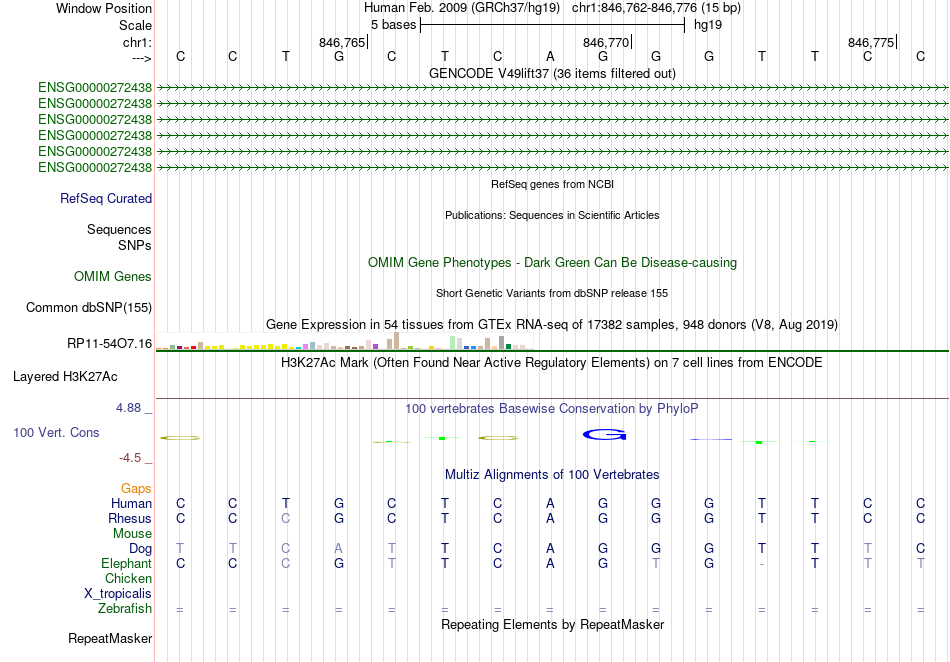Click the dash gap in Elephant row
Image resolution: width=950 pixels, height=662 pixels.
tap(762, 564)
